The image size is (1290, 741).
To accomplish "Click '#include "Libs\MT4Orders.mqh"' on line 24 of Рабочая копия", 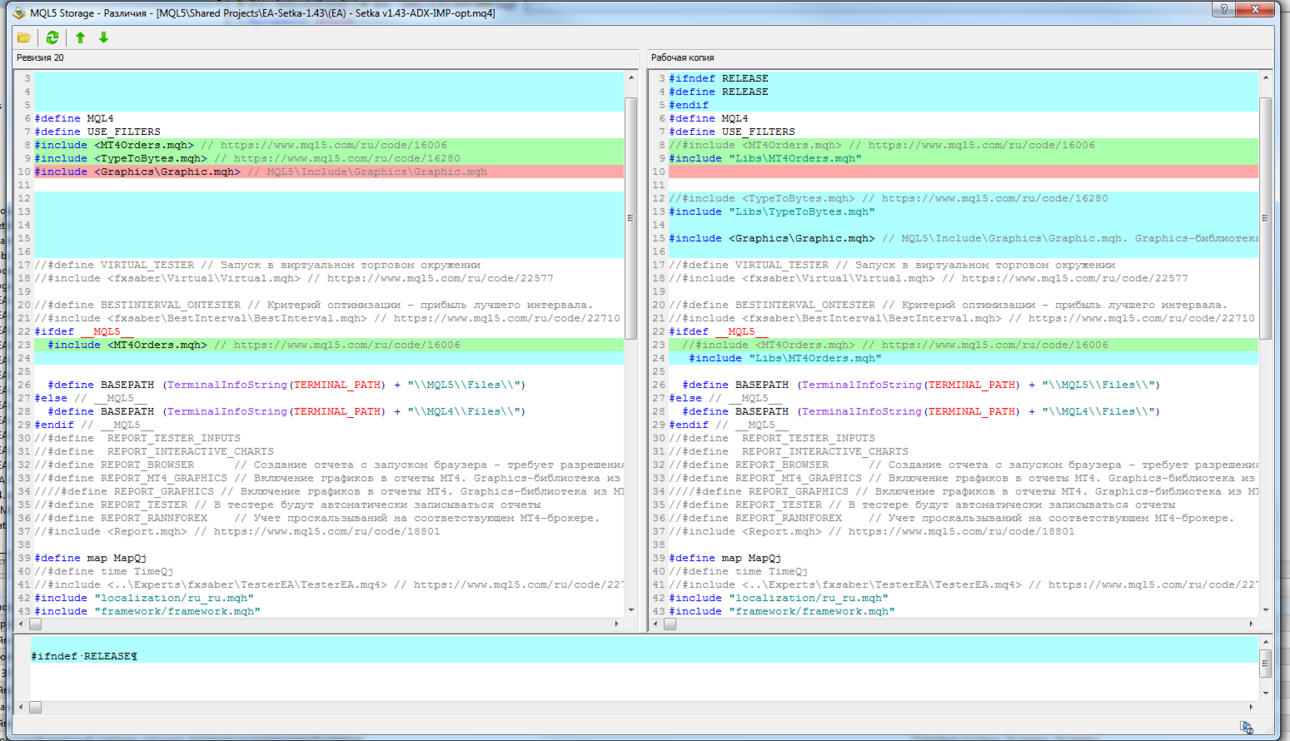I will tap(785, 358).
